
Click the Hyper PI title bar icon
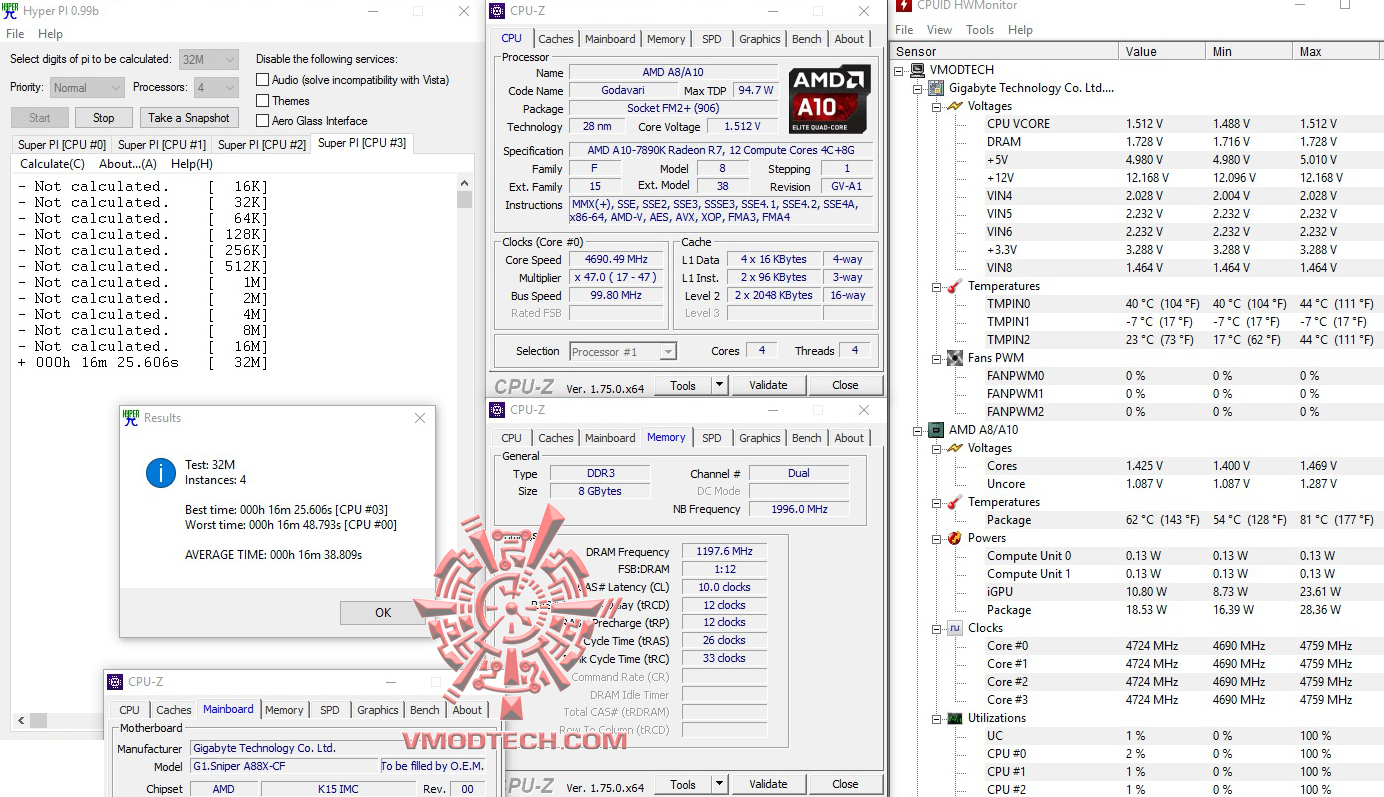pyautogui.click(x=11, y=11)
